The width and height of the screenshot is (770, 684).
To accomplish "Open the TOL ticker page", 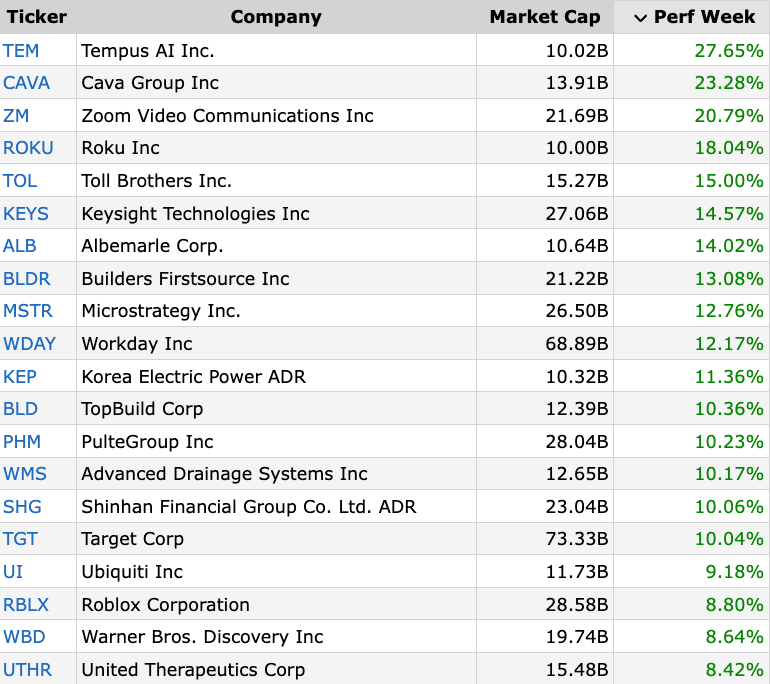I will coord(20,181).
